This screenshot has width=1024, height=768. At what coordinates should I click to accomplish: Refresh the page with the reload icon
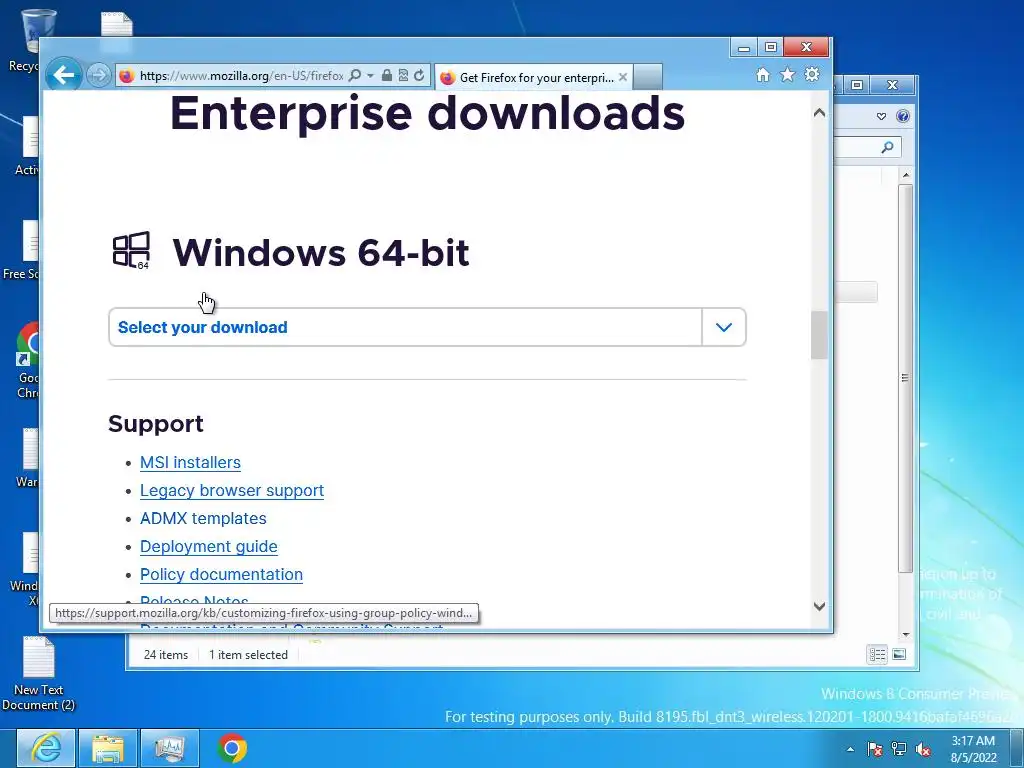click(x=419, y=76)
